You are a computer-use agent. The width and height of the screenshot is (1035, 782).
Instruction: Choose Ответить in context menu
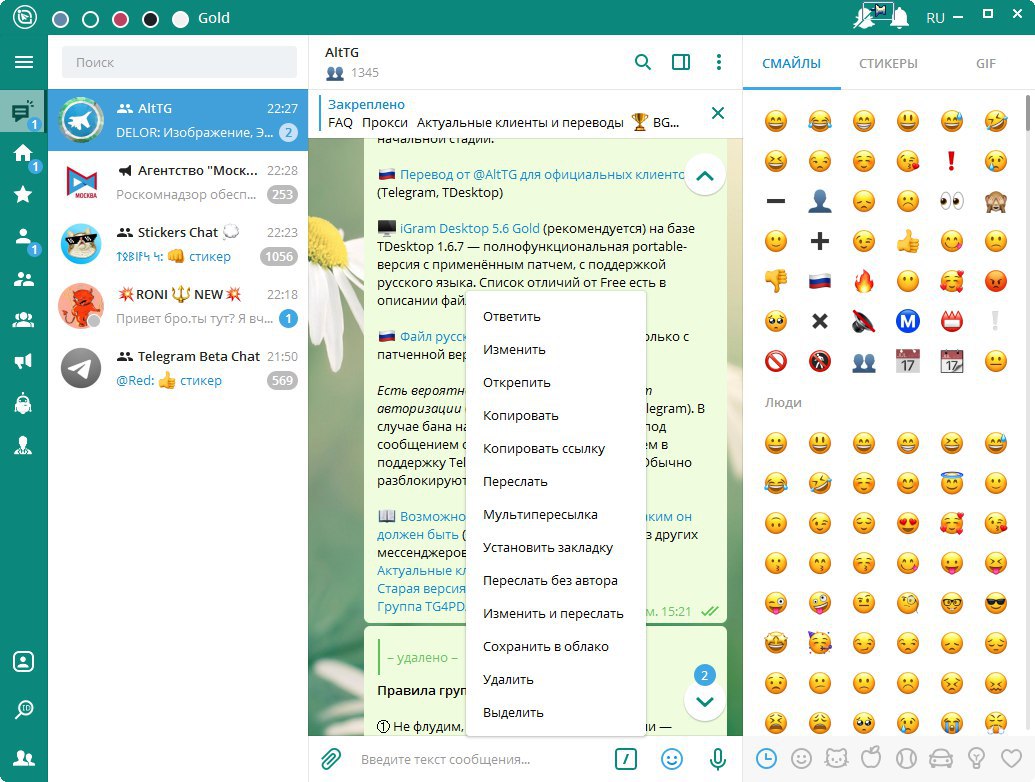click(x=556, y=317)
